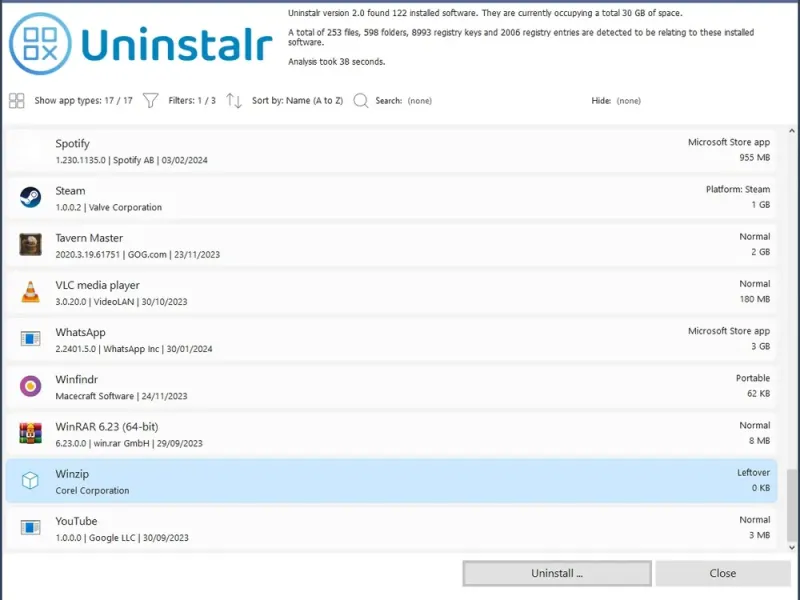The width and height of the screenshot is (800, 600).
Task: Click Spotify's 955 MB size
Action: click(755, 158)
